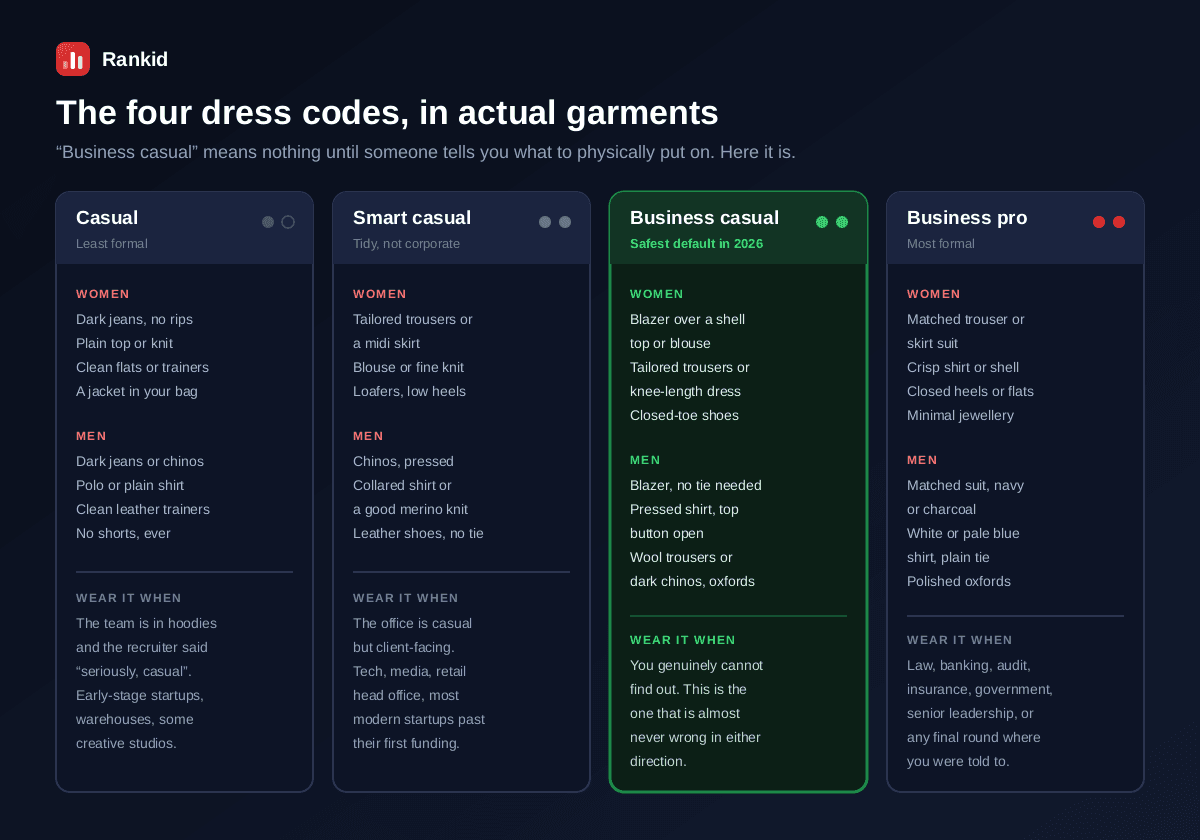1200x840 pixels.
Task: Click 'Matched suit, navy' line
Action: click(x=965, y=486)
